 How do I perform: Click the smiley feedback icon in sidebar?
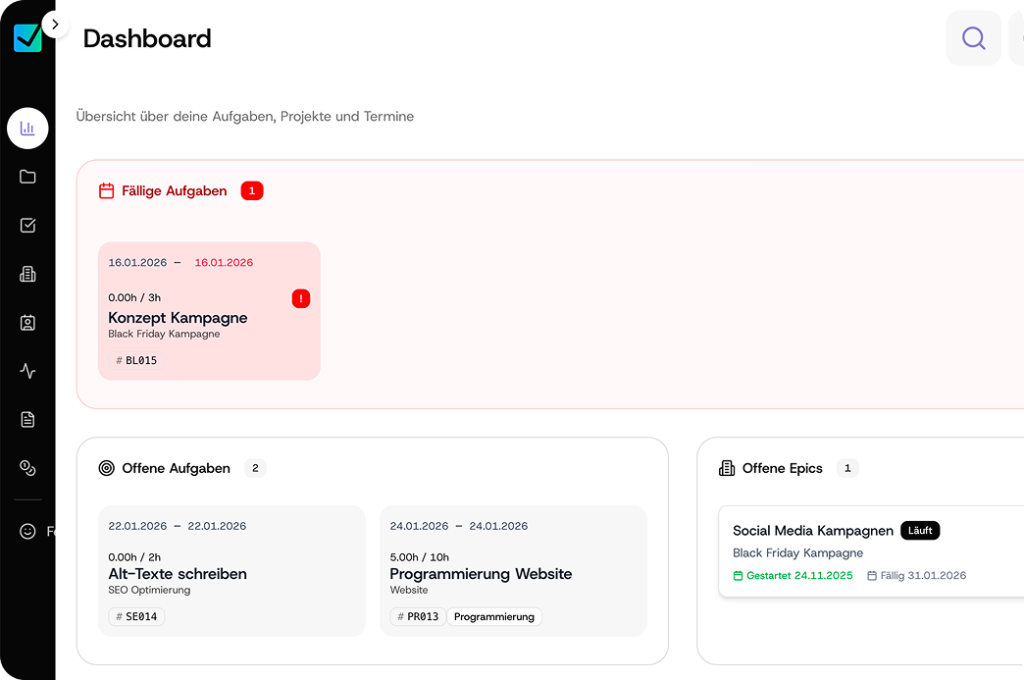point(28,531)
